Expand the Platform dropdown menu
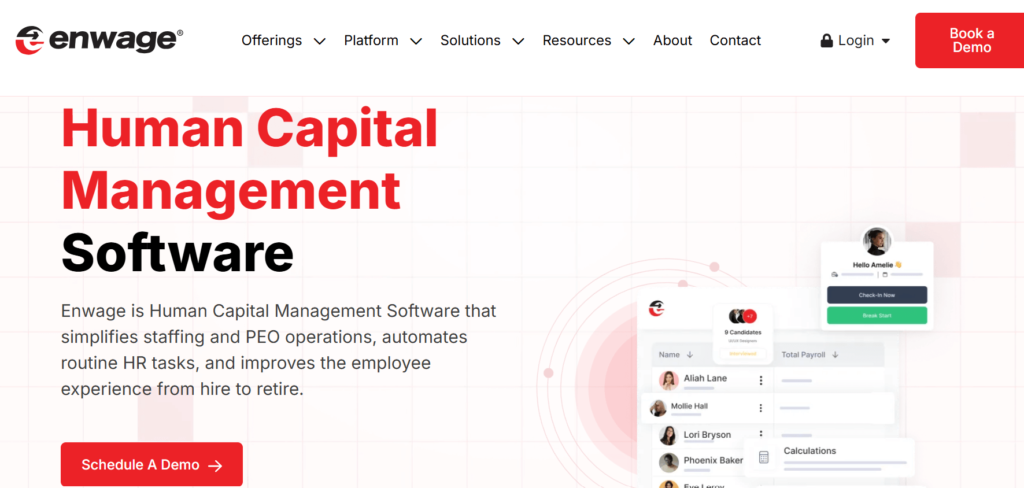The width and height of the screenshot is (1024, 488). pyautogui.click(x=416, y=41)
